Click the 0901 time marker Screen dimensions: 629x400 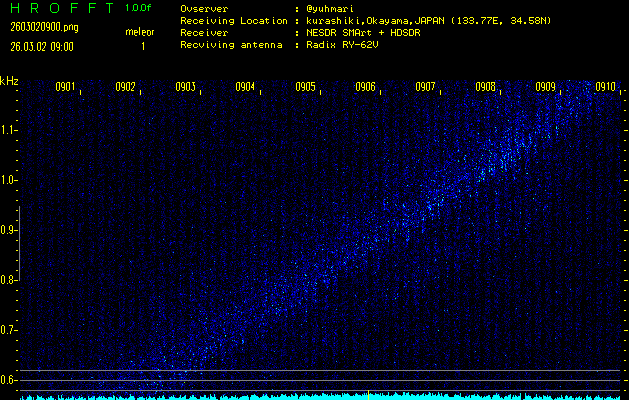tap(65, 87)
